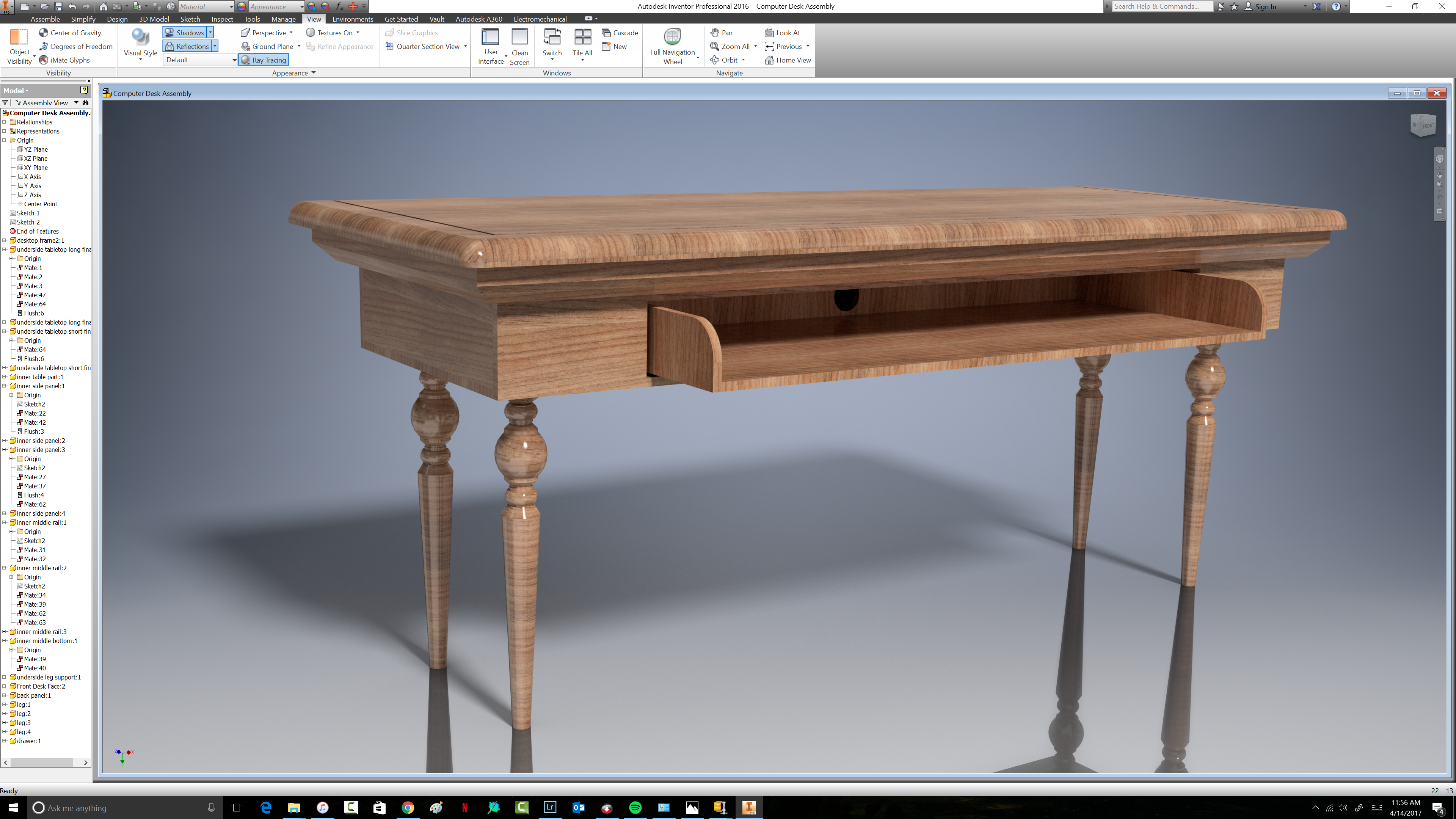Click the Appearance color wheel swatch

(242, 6)
